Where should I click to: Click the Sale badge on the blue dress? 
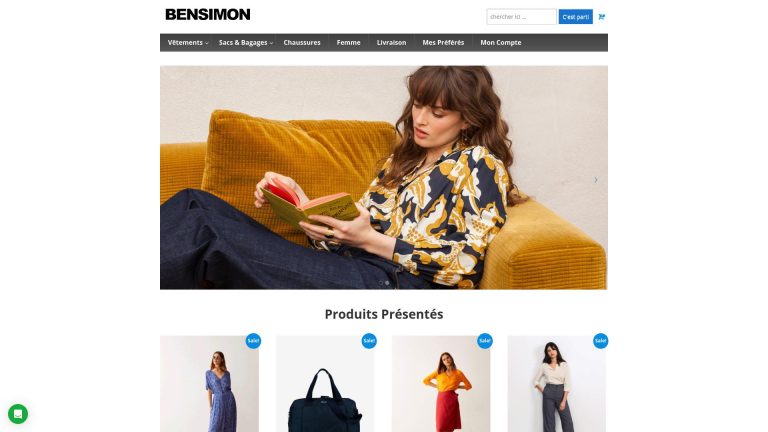click(x=253, y=341)
